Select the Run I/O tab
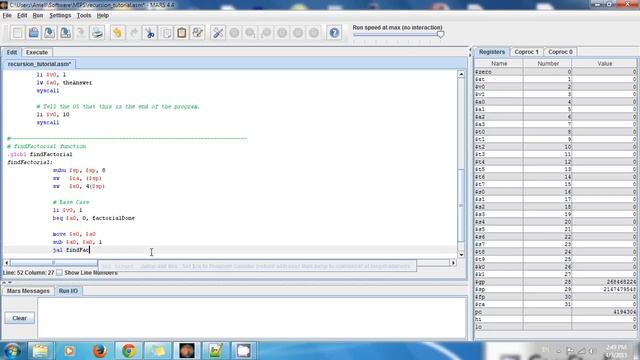This screenshot has width=640, height=360. 68,291
